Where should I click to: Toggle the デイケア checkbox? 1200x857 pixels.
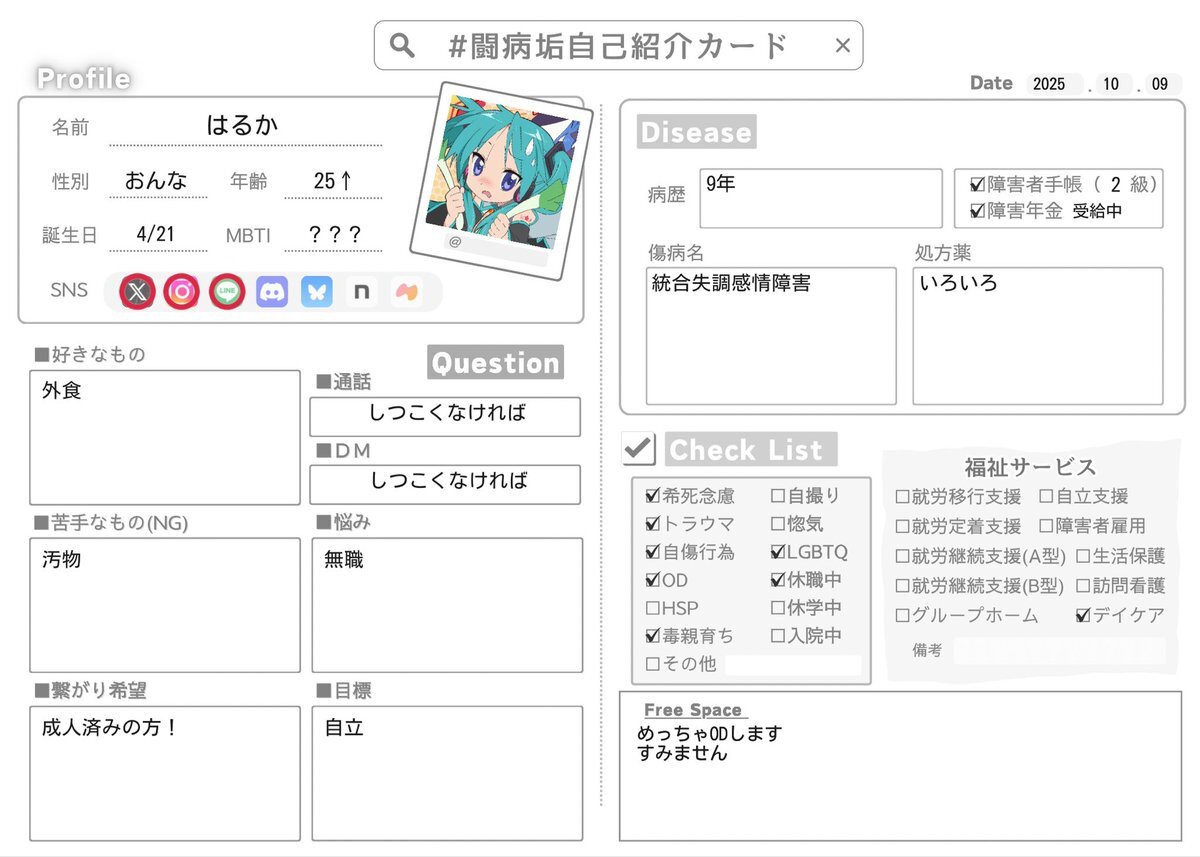pyautogui.click(x=1082, y=616)
